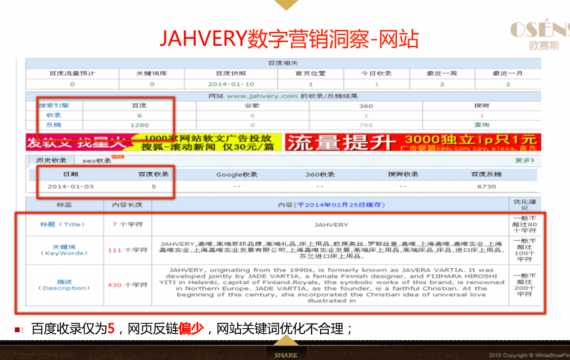Switch to the 历史收录 tab
Viewport: 570px width, 360px height.
point(51,160)
